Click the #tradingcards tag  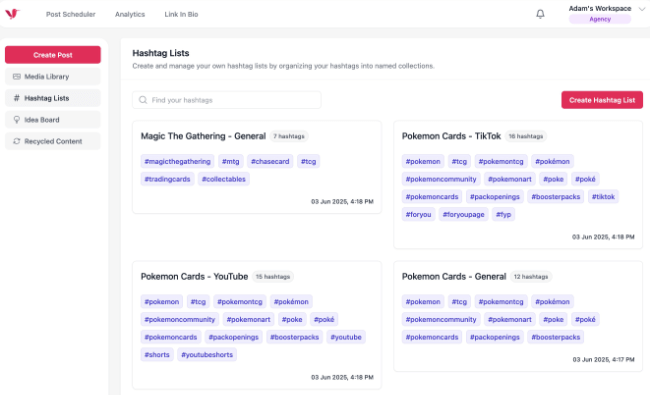tap(167, 179)
